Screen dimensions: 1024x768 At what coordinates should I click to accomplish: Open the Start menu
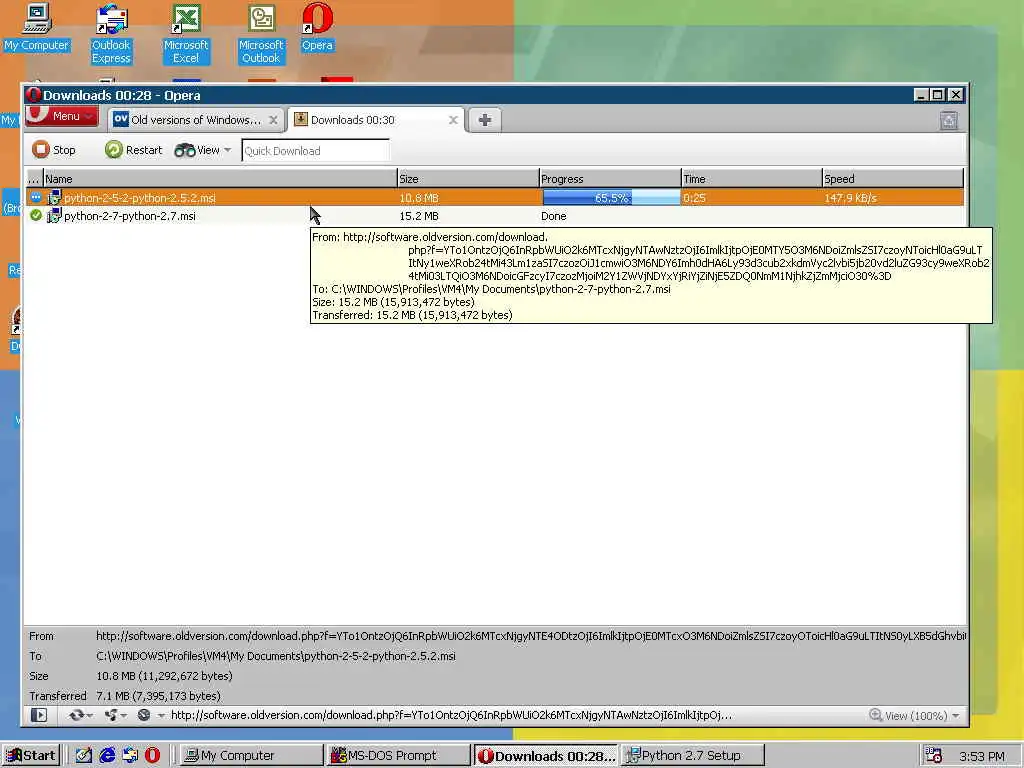point(30,756)
